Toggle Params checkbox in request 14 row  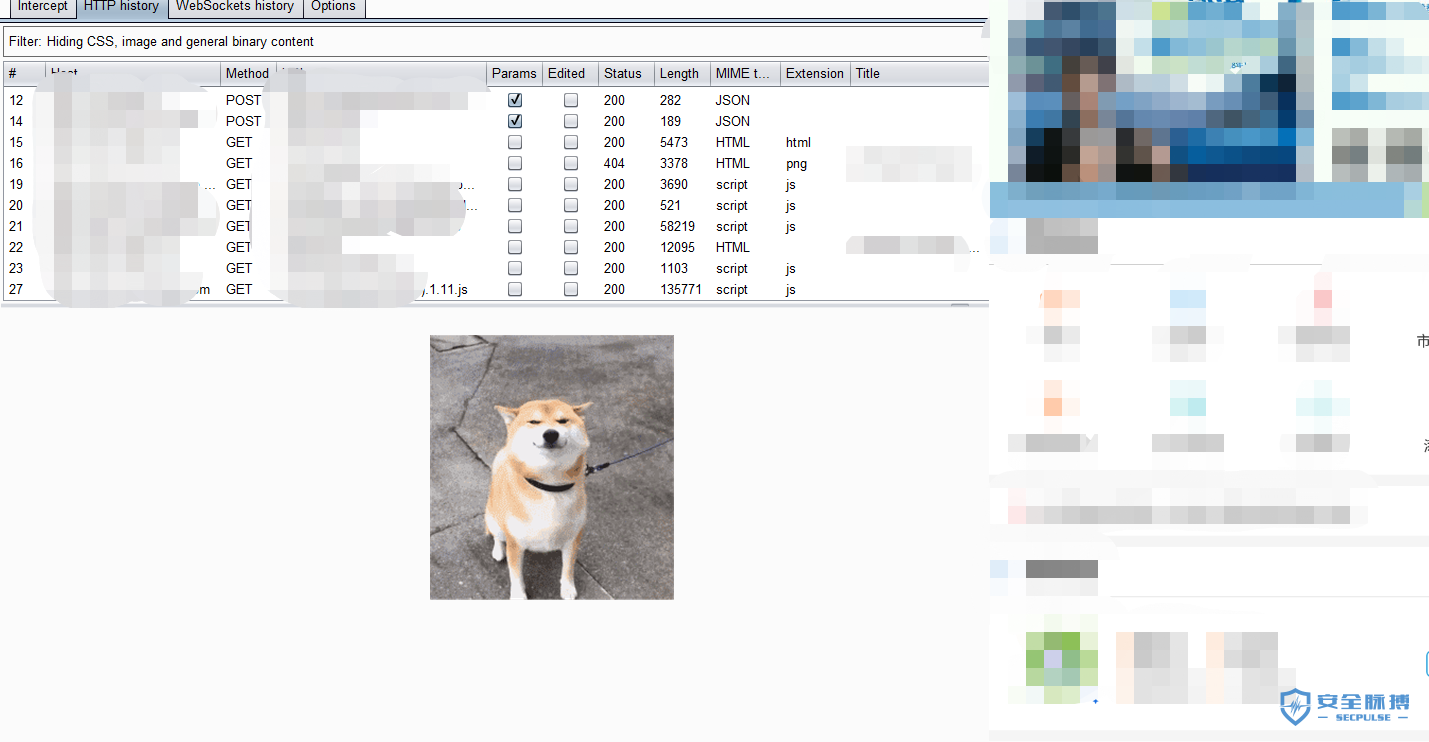tap(515, 121)
